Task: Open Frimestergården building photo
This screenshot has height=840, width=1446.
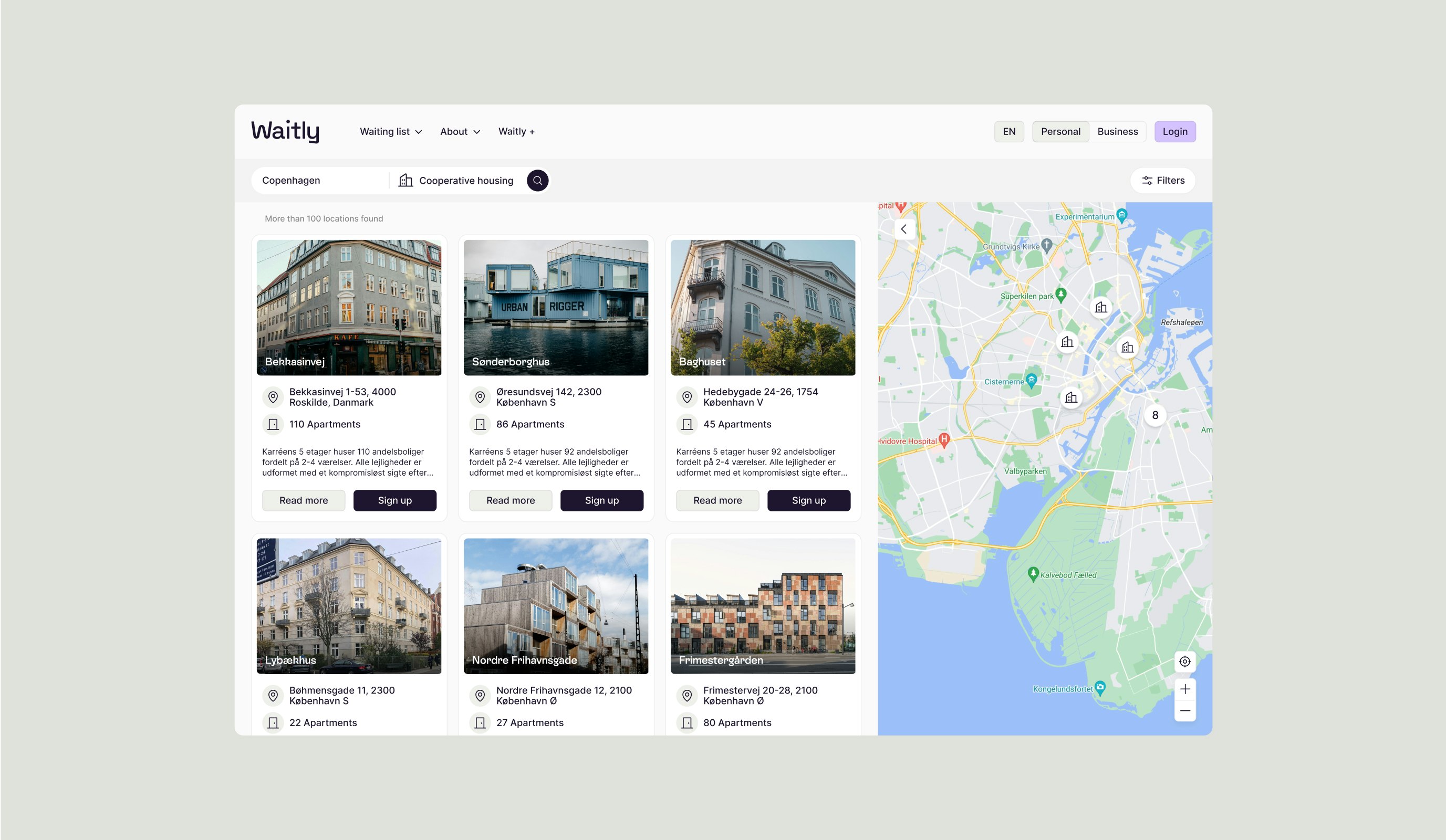Action: [763, 606]
